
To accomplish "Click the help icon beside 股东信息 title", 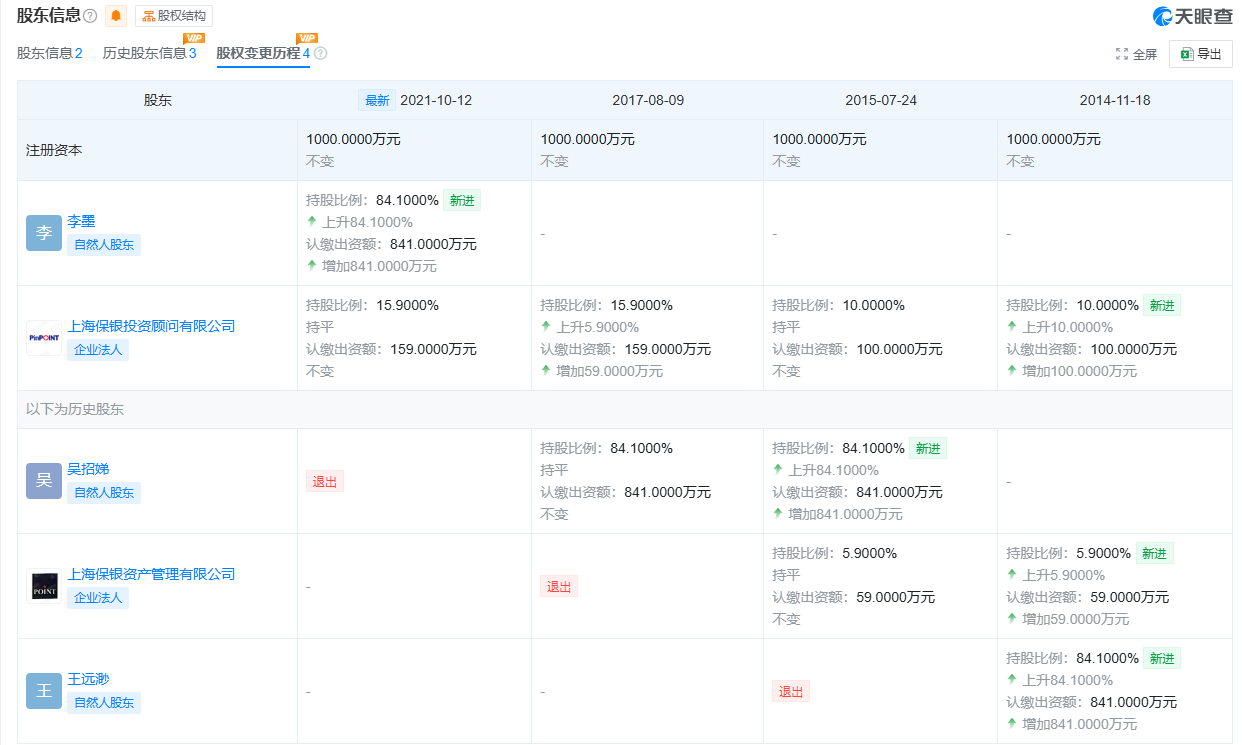I will pyautogui.click(x=89, y=15).
